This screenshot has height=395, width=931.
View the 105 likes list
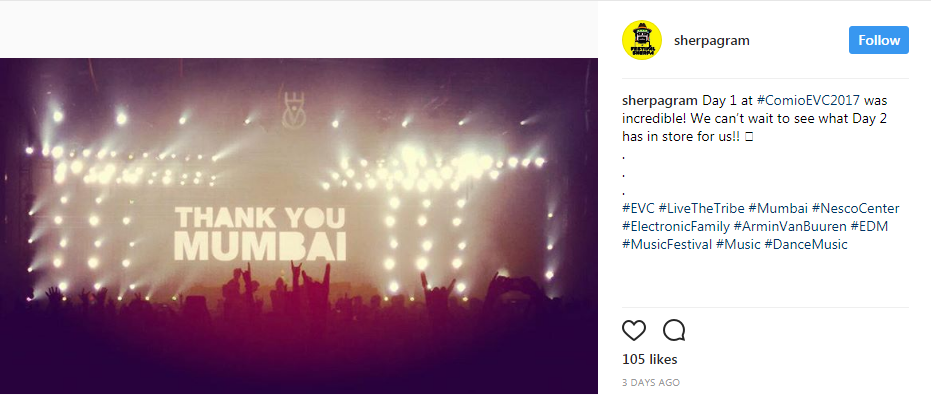650,359
